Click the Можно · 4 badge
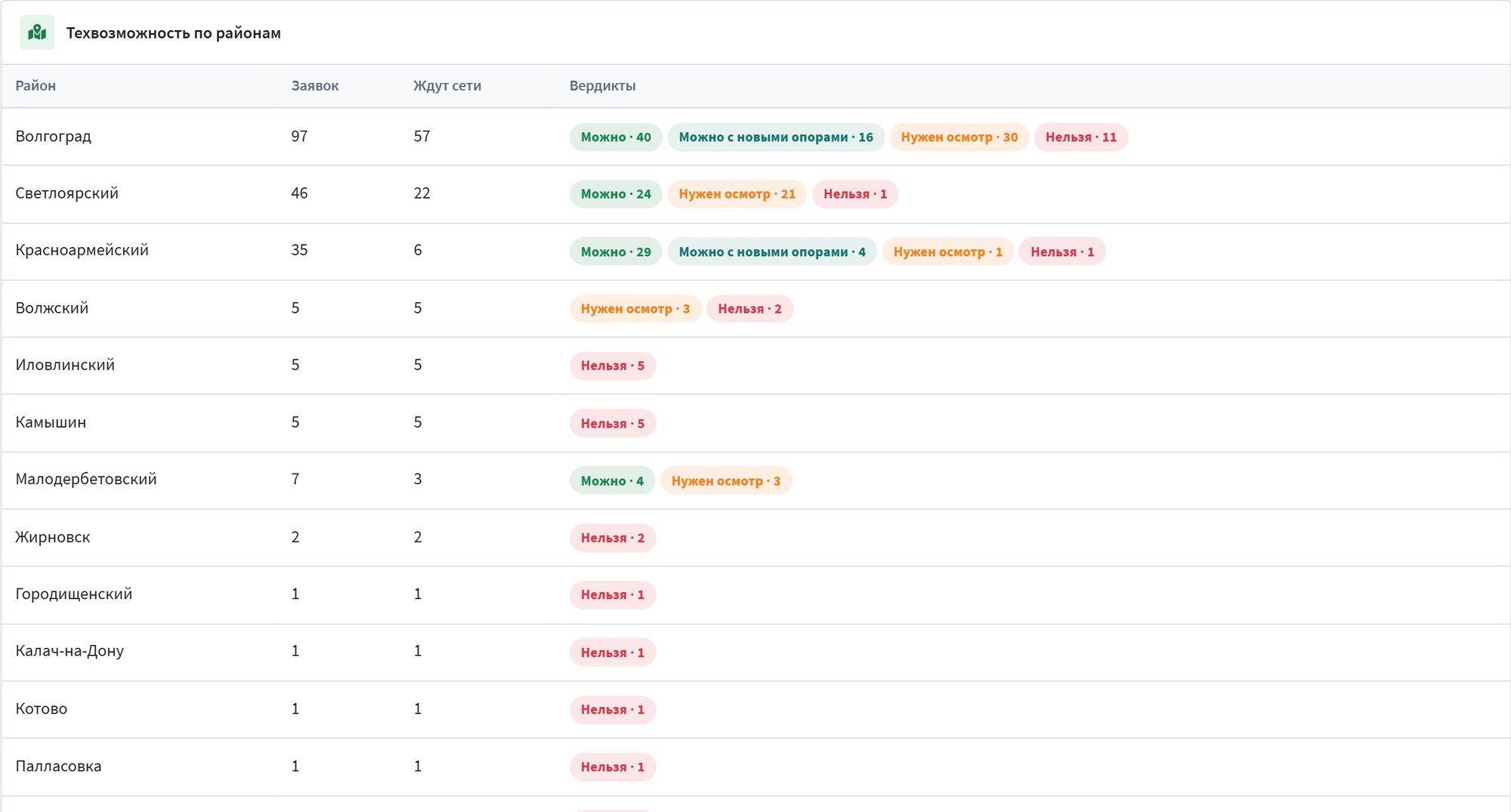 point(612,481)
